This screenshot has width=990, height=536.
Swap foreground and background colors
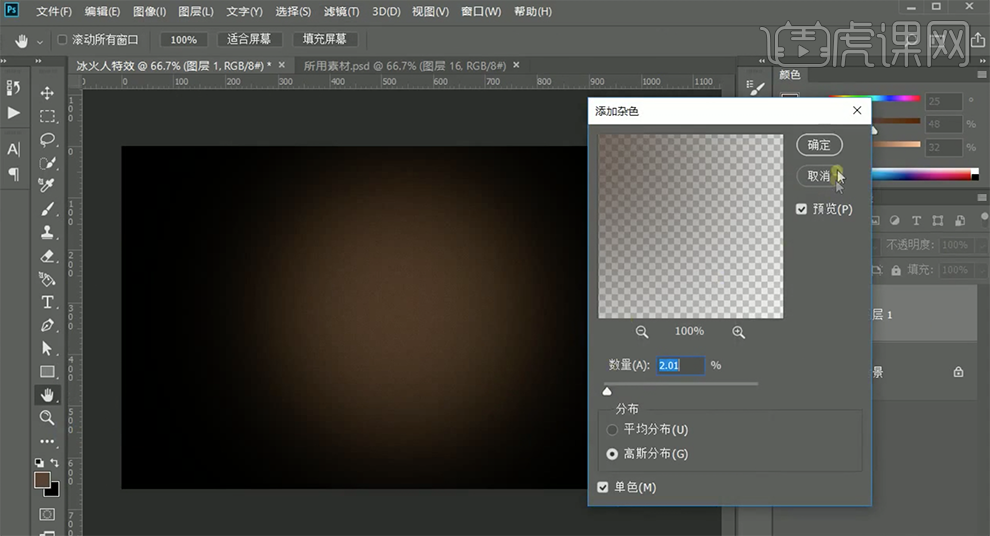click(x=55, y=463)
